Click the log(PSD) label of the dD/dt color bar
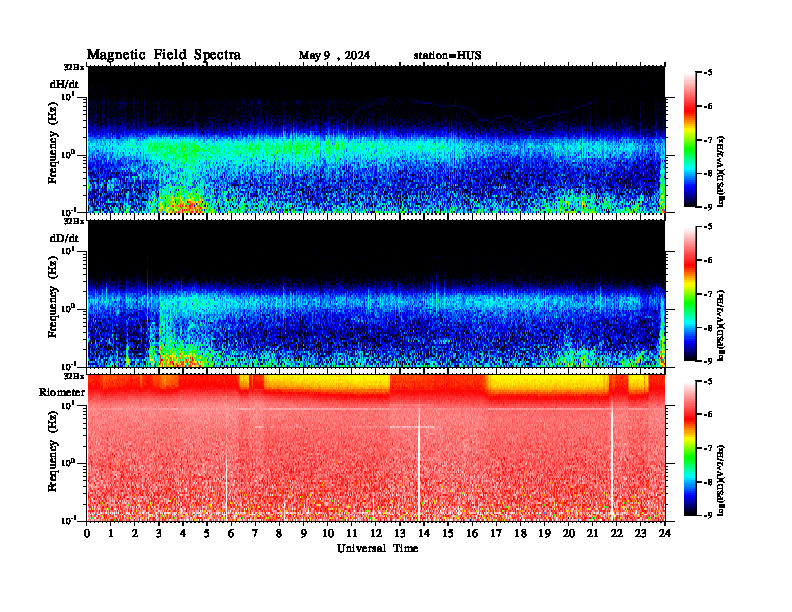The width and height of the screenshot is (792, 612). click(x=721, y=325)
